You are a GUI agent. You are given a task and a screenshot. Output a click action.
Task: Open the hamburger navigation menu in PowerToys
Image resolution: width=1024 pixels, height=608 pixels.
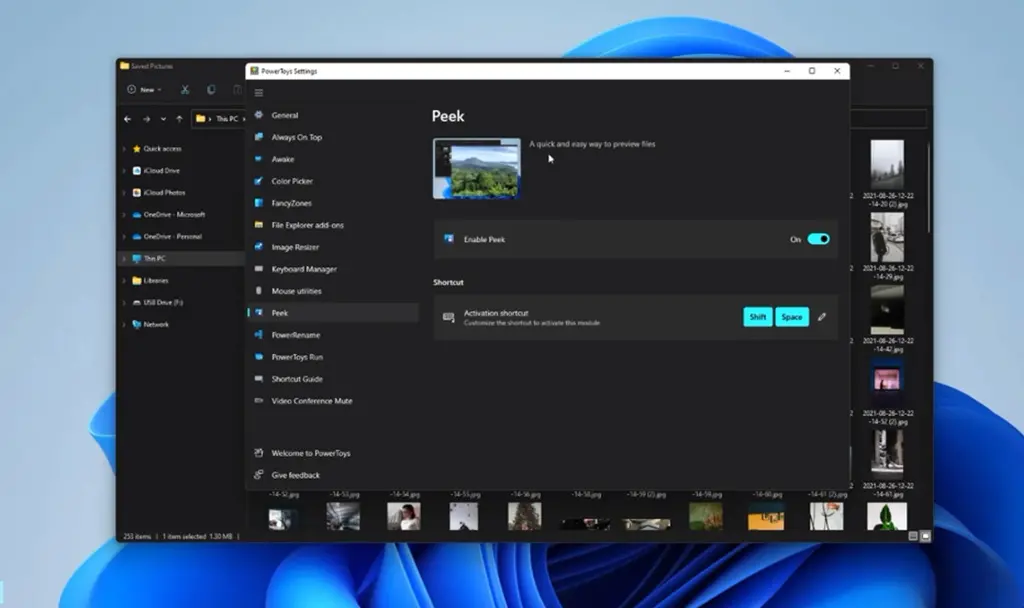pyautogui.click(x=259, y=93)
